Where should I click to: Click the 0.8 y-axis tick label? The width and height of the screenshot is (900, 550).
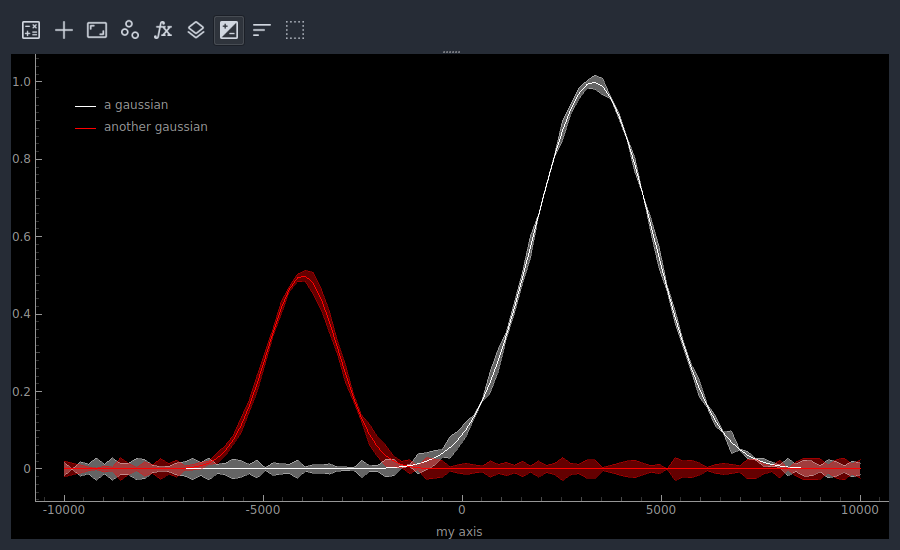pos(21,159)
